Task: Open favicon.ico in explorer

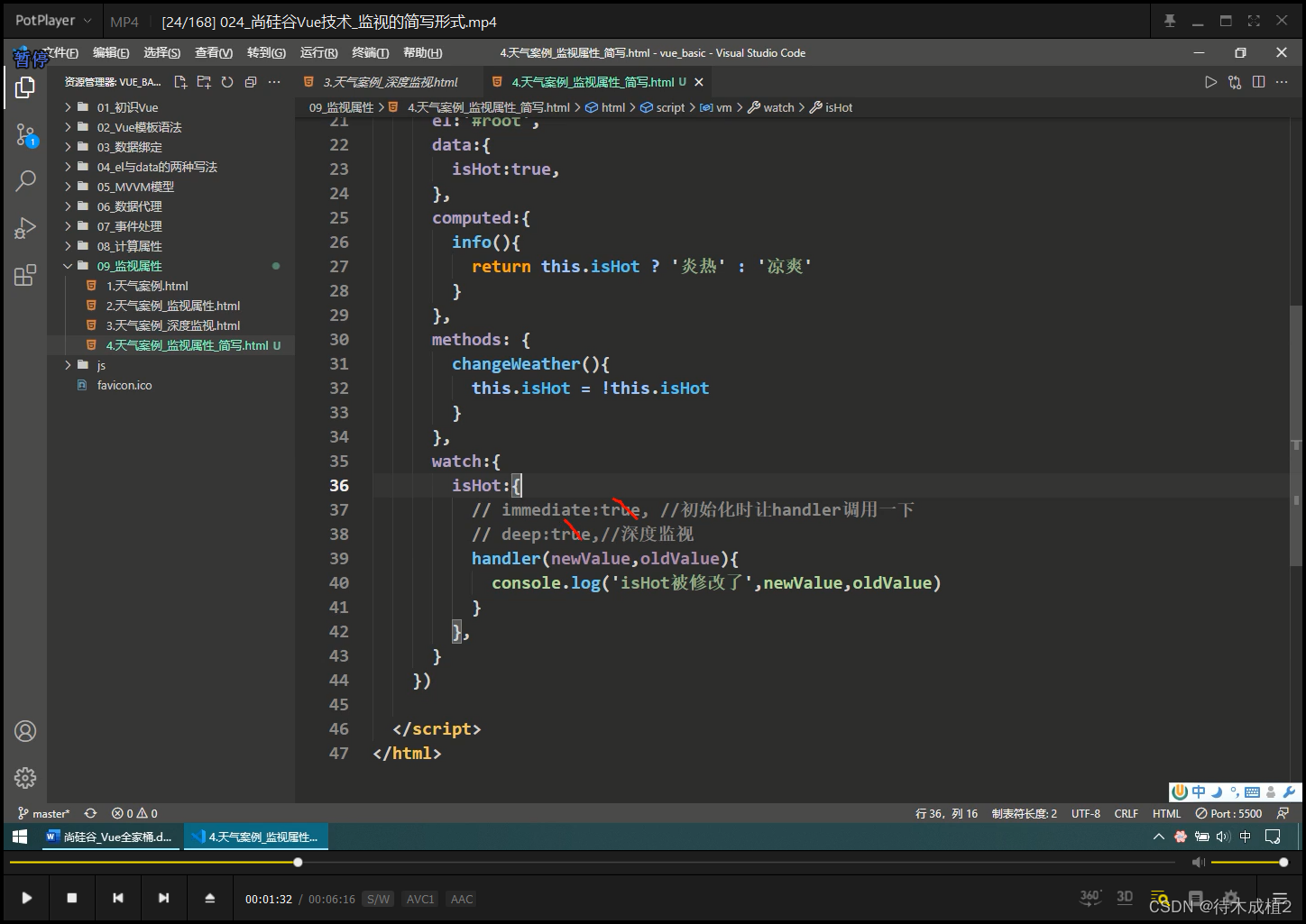Action: tap(124, 385)
